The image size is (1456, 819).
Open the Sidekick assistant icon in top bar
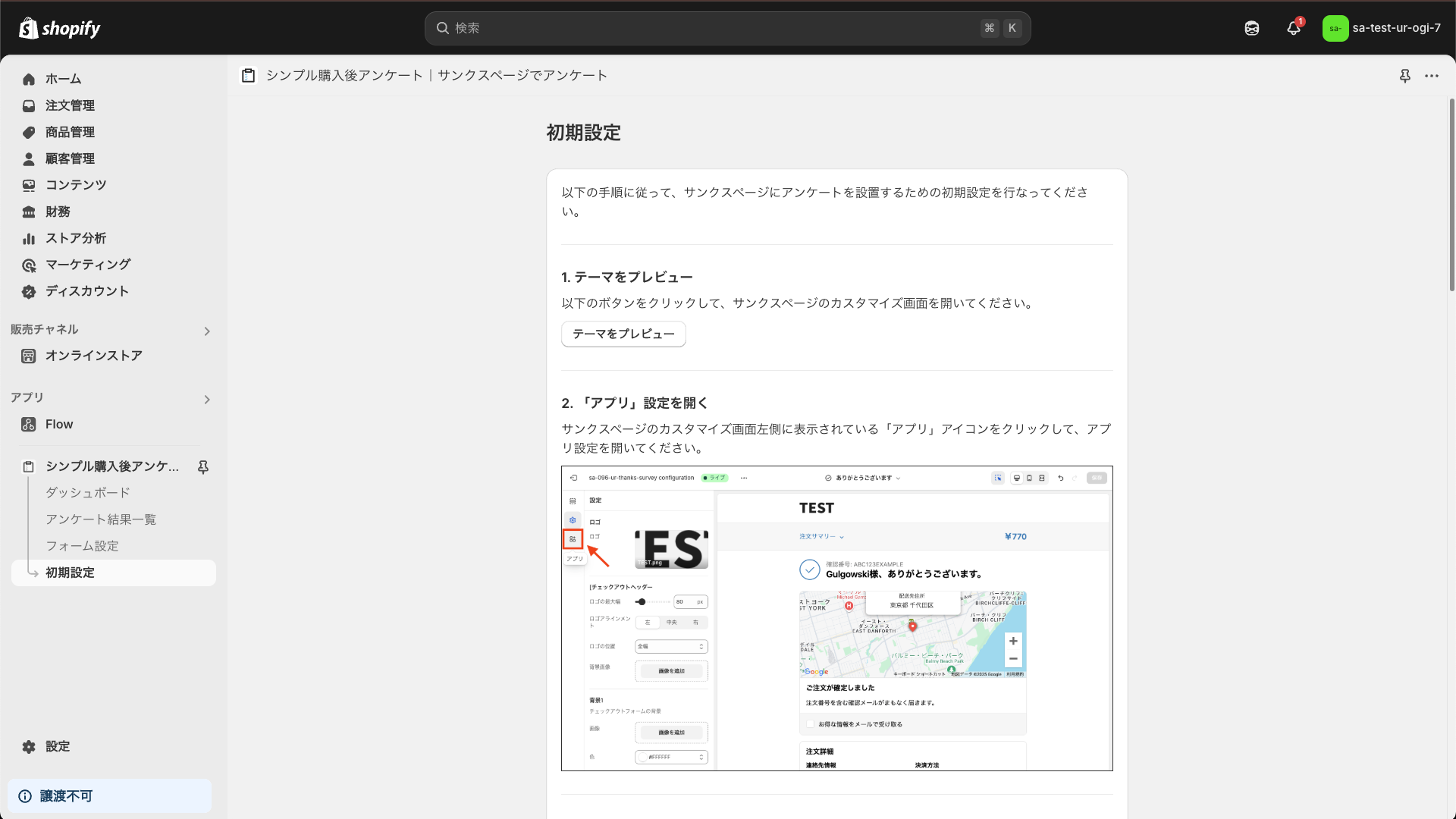[x=1251, y=28]
